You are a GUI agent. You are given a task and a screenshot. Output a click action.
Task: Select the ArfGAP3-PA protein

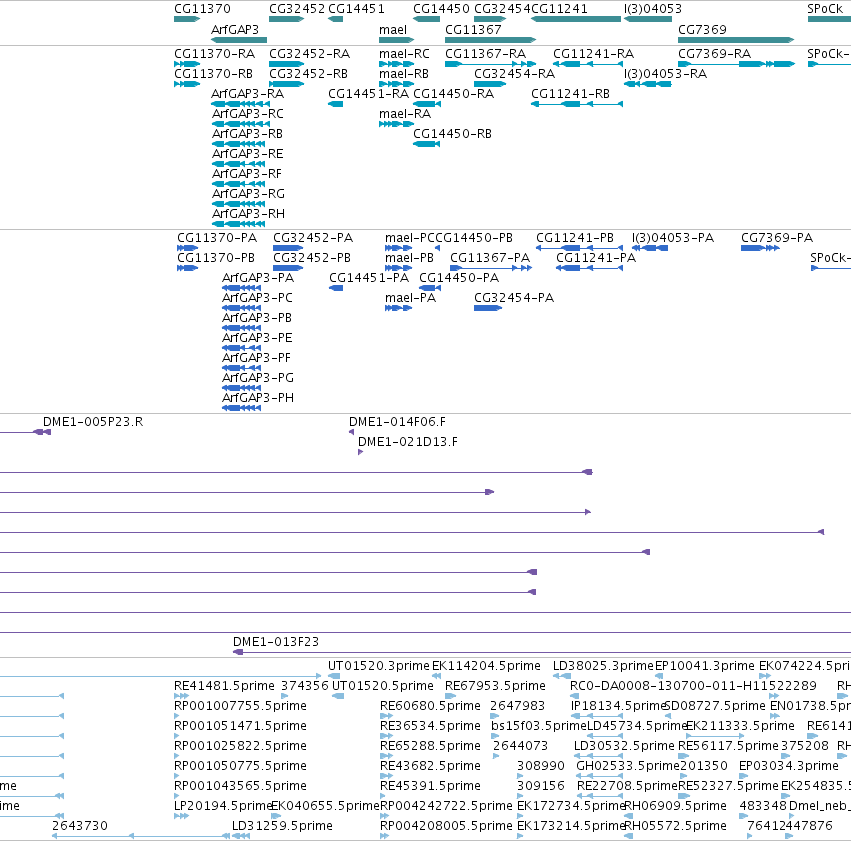242,288
